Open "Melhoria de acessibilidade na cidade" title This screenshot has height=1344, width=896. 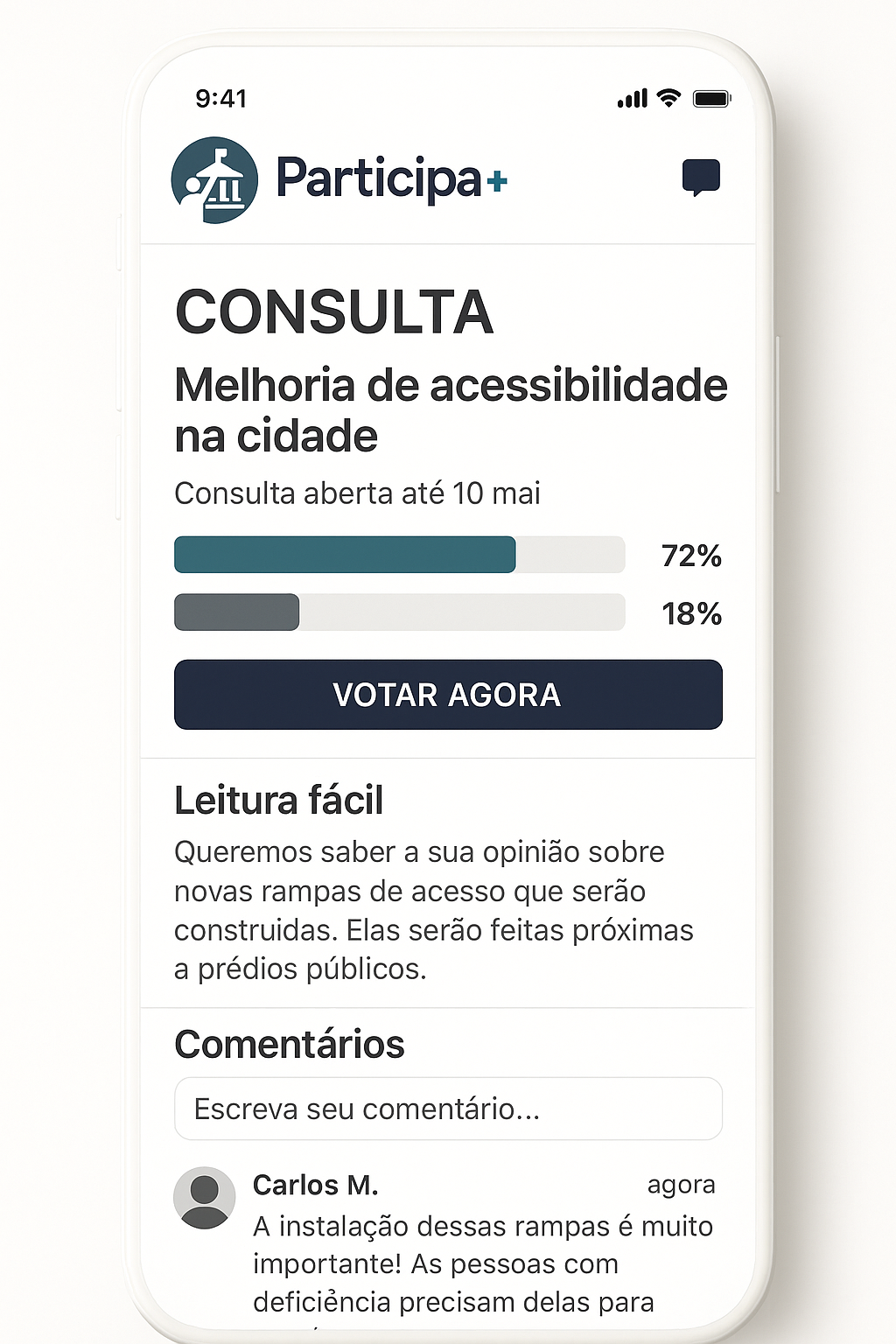450,409
